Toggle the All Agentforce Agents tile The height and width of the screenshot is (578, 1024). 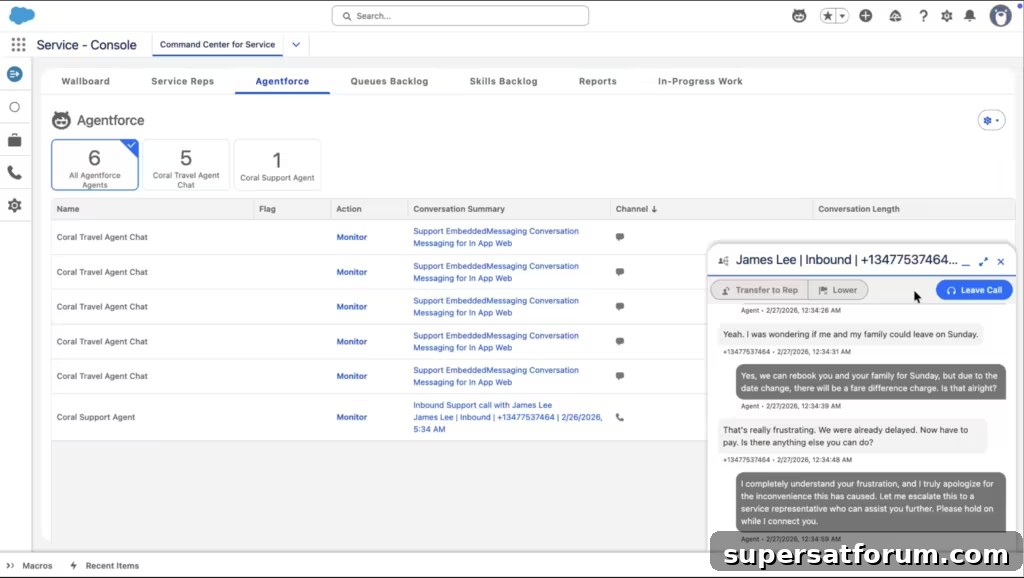tap(95, 165)
